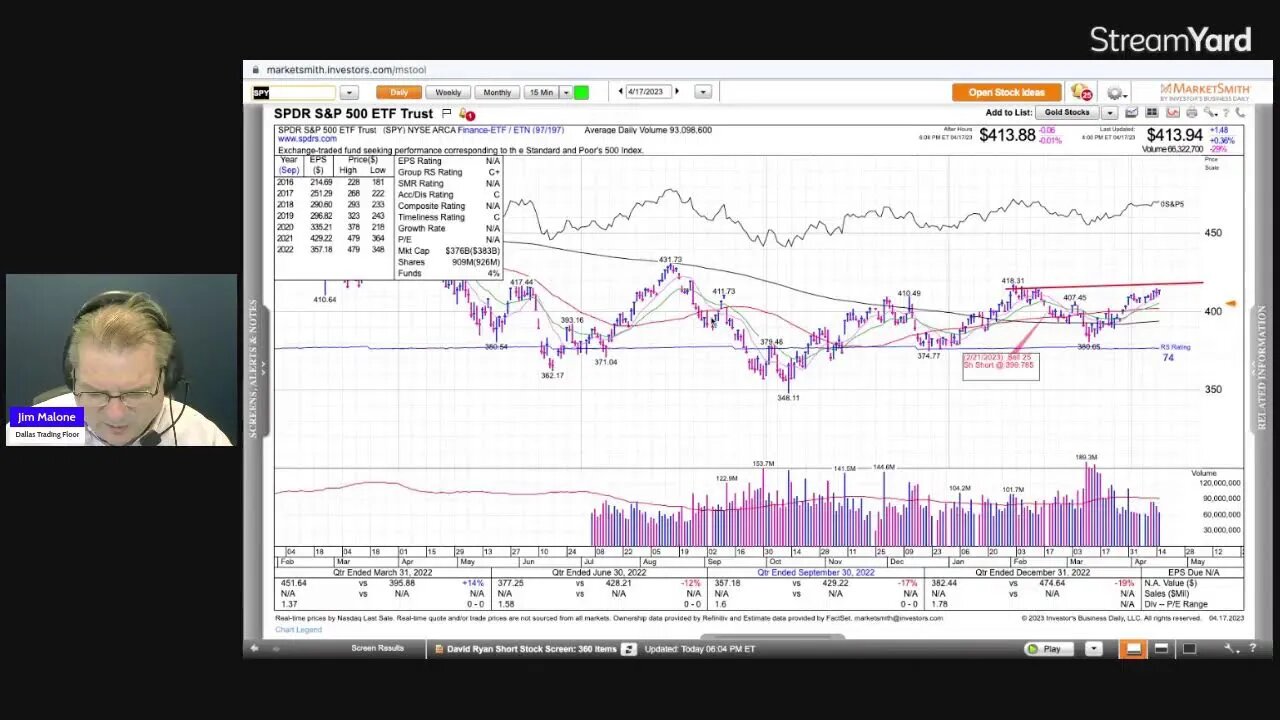
Task: Click the Gold Stocks list button
Action: coord(1067,112)
